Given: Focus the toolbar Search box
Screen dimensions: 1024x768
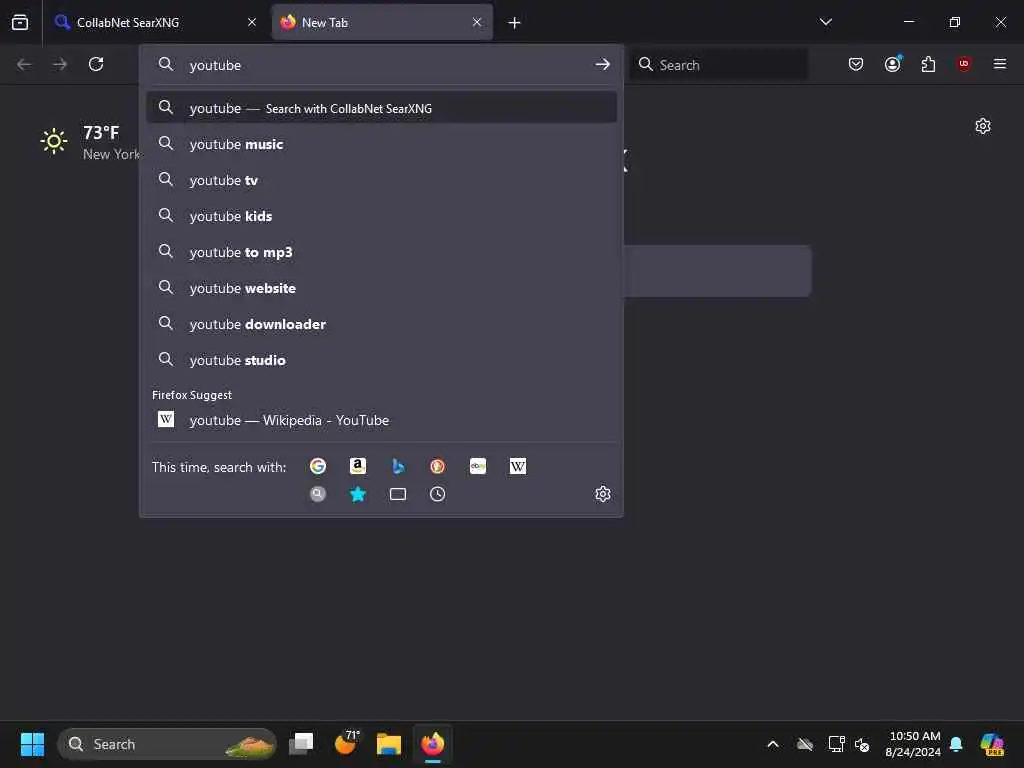Looking at the screenshot, I should (719, 65).
